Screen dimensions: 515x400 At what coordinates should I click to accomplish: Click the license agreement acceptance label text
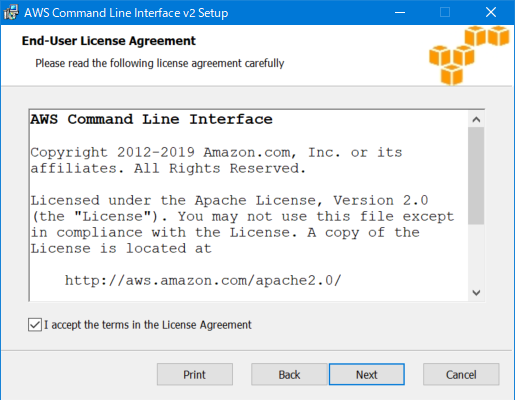(148, 325)
